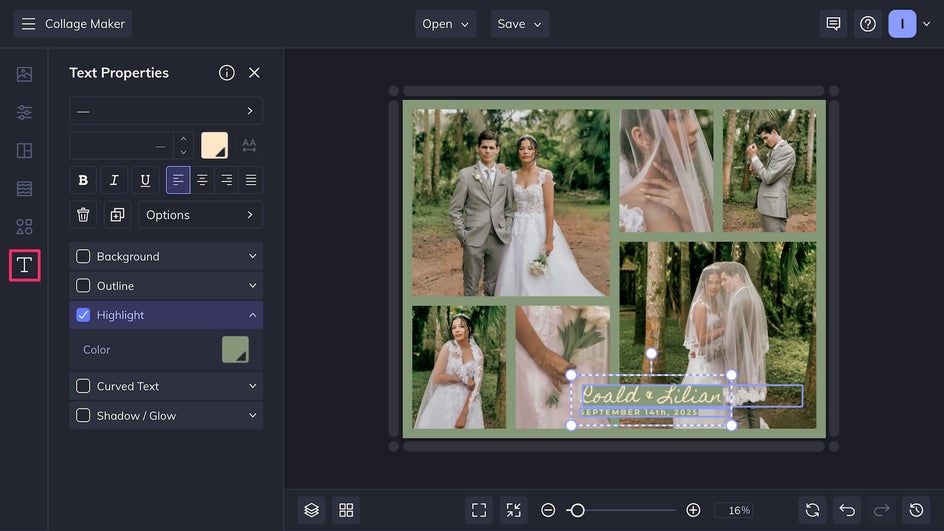
Task: Redo the last action
Action: pos(881,511)
